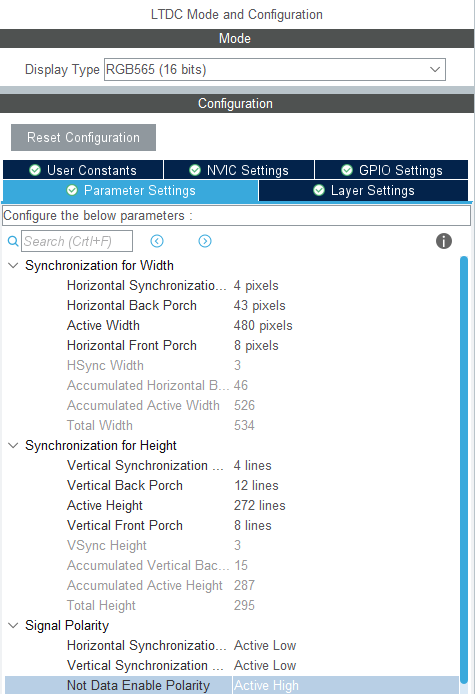The image size is (475, 694).
Task: Click the search magnifier icon
Action: pyautogui.click(x=13, y=241)
